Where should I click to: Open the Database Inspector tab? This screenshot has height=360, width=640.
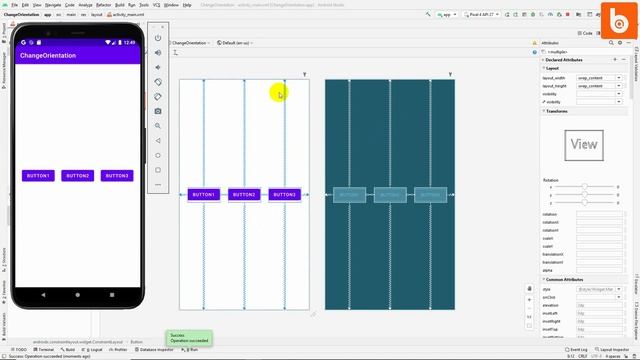154,349
